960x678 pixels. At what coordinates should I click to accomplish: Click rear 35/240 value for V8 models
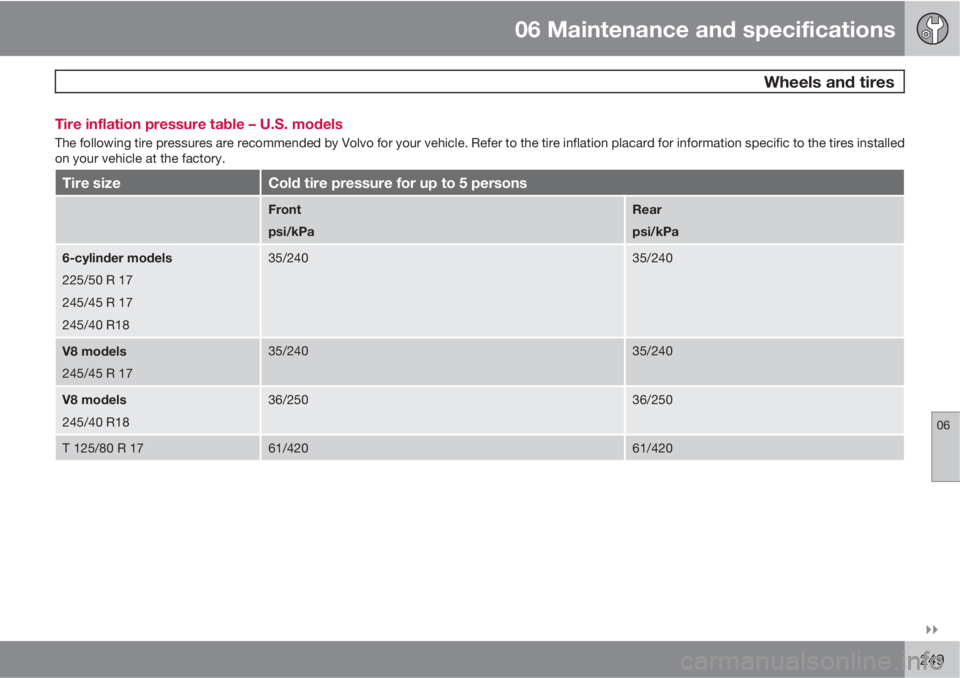click(x=652, y=351)
